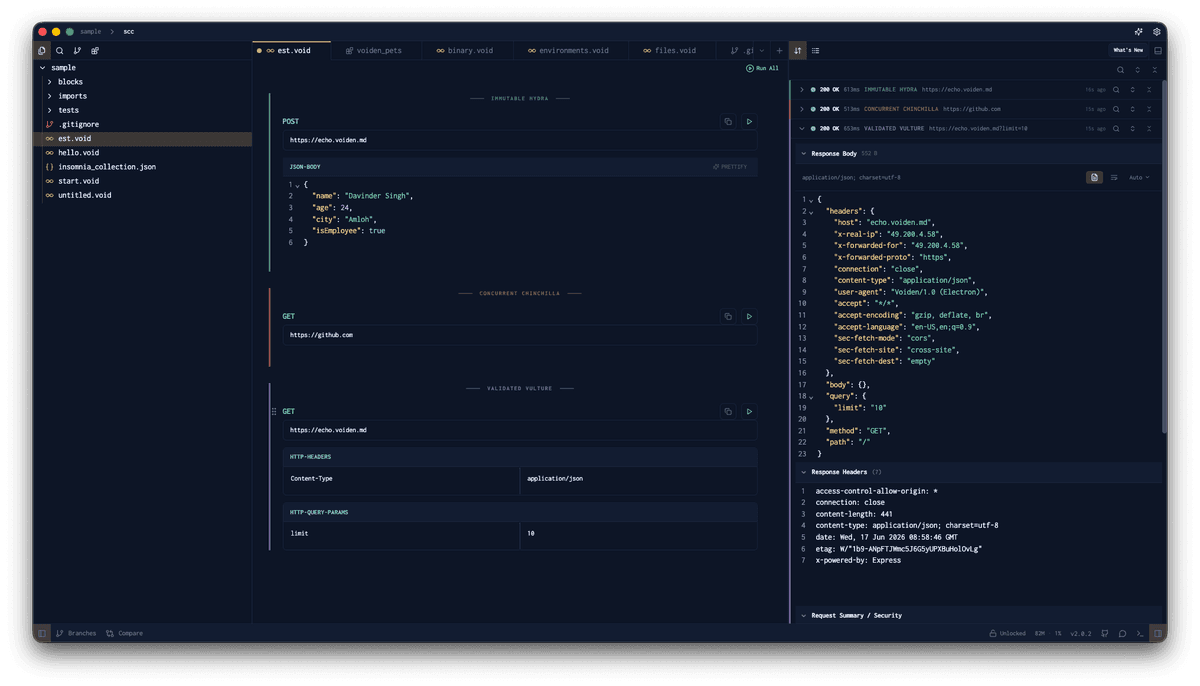Image resolution: width=1200 pixels, height=686 pixels.
Task: Click the sparkle icon beside settings gear
Action: click(x=1139, y=31)
